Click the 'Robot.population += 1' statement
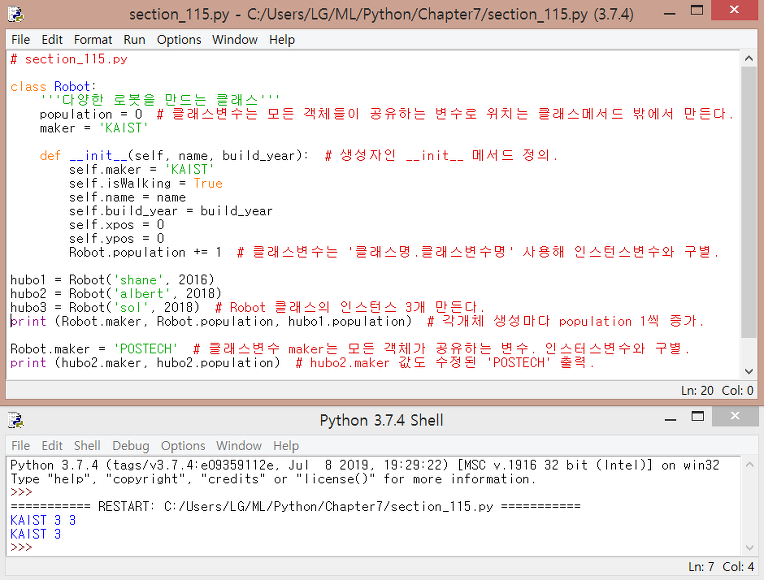The height and width of the screenshot is (580, 764). pyautogui.click(x=146, y=252)
